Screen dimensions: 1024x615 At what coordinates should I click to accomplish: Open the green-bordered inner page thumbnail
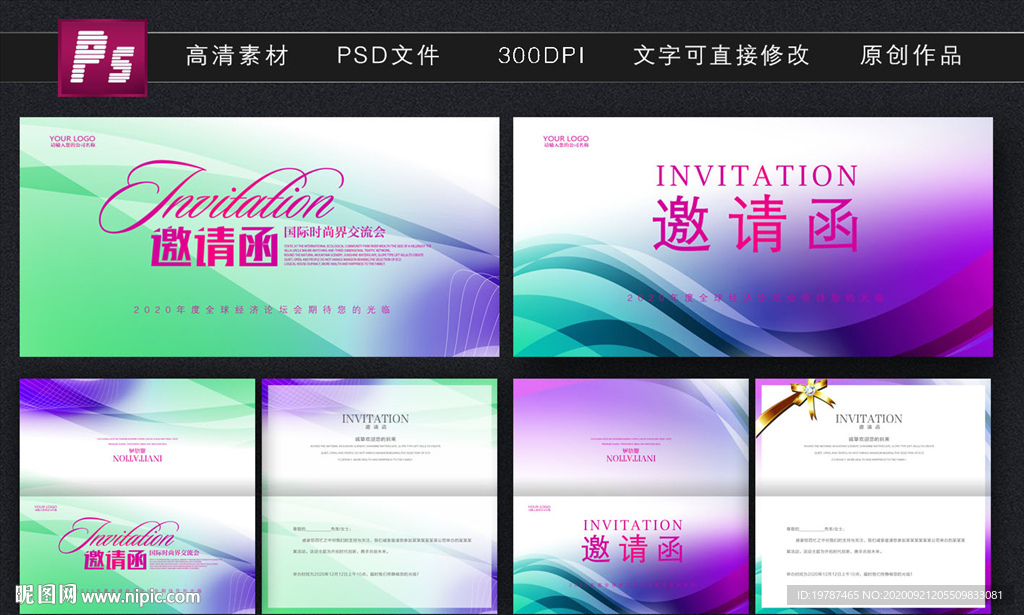coord(379,496)
